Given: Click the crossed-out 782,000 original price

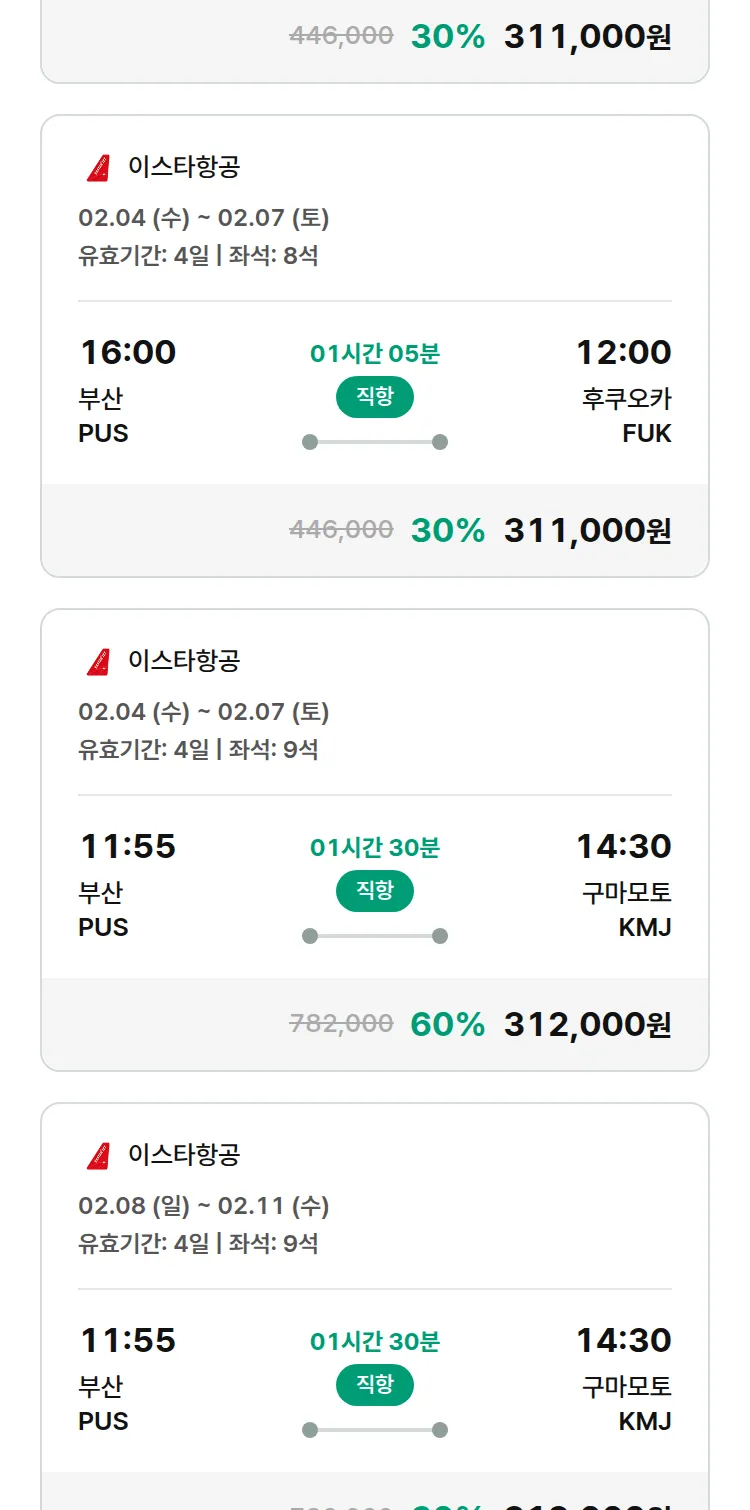Looking at the screenshot, I should 341,1023.
